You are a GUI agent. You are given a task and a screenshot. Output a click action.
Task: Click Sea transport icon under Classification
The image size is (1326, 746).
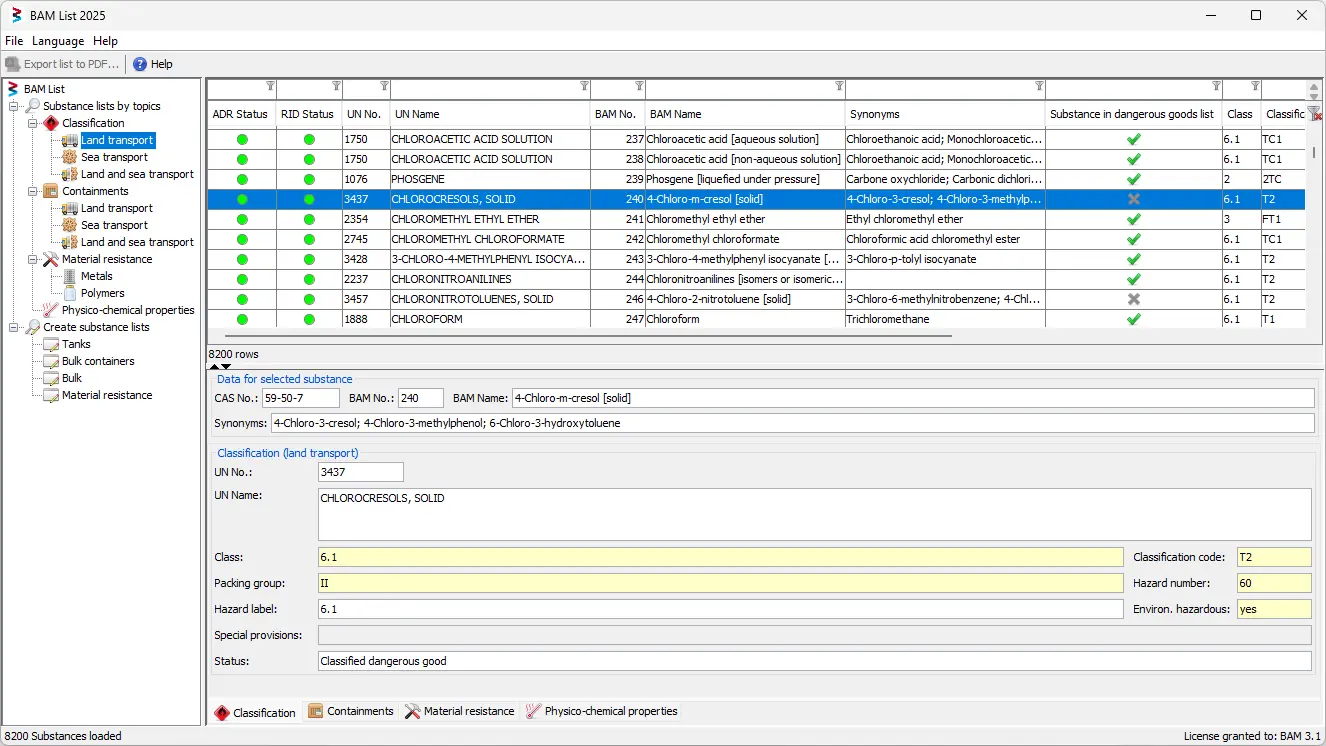pyautogui.click(x=70, y=157)
